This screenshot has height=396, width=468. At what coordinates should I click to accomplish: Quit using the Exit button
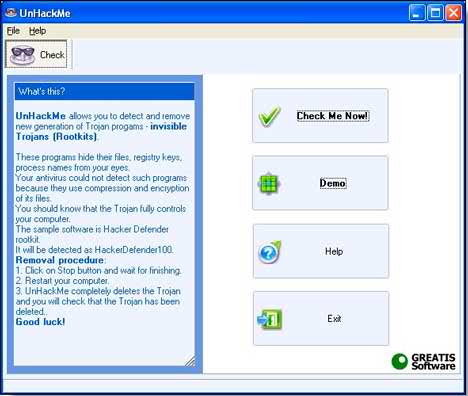point(321,318)
